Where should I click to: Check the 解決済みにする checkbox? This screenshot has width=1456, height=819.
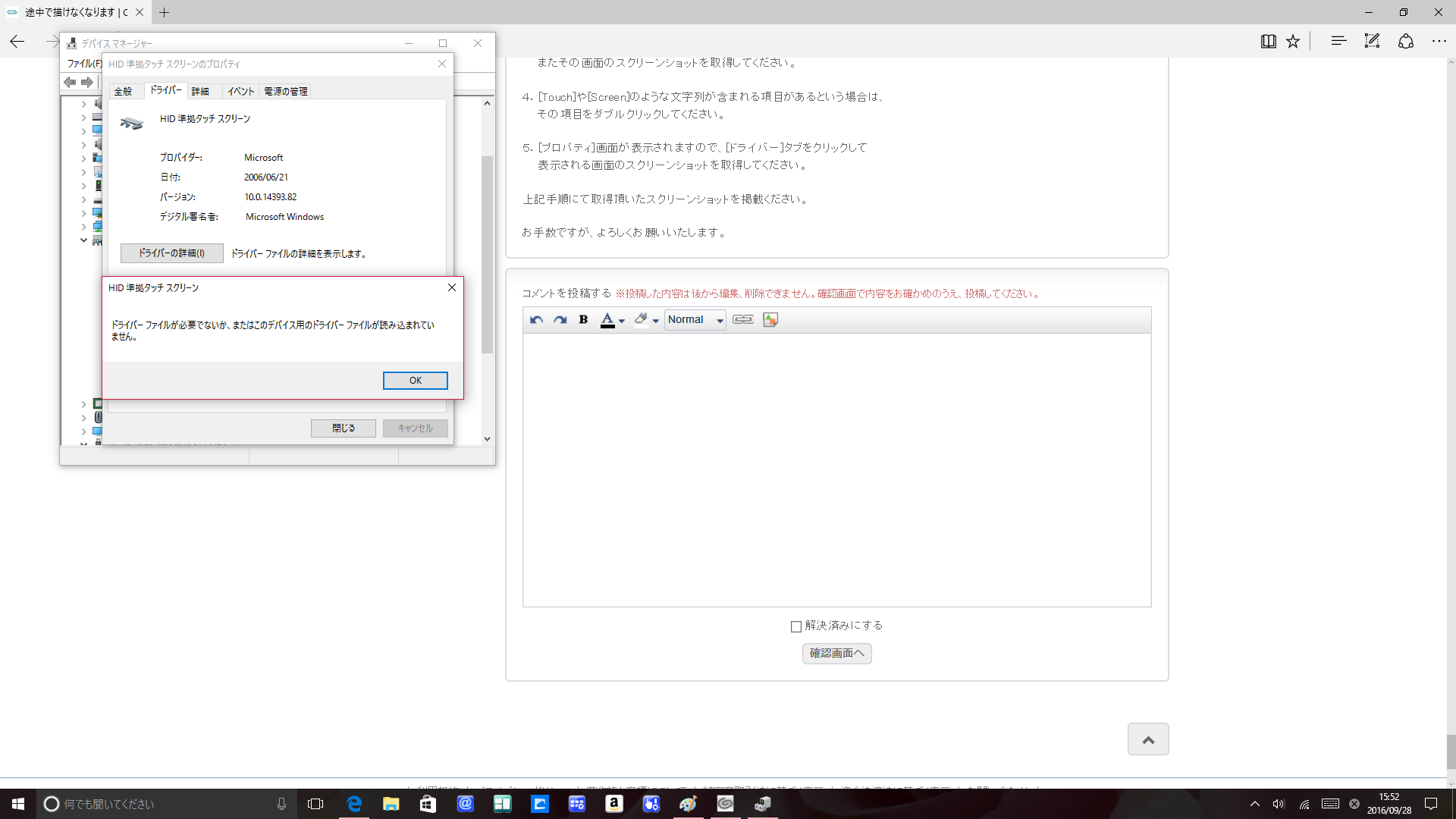tap(796, 626)
